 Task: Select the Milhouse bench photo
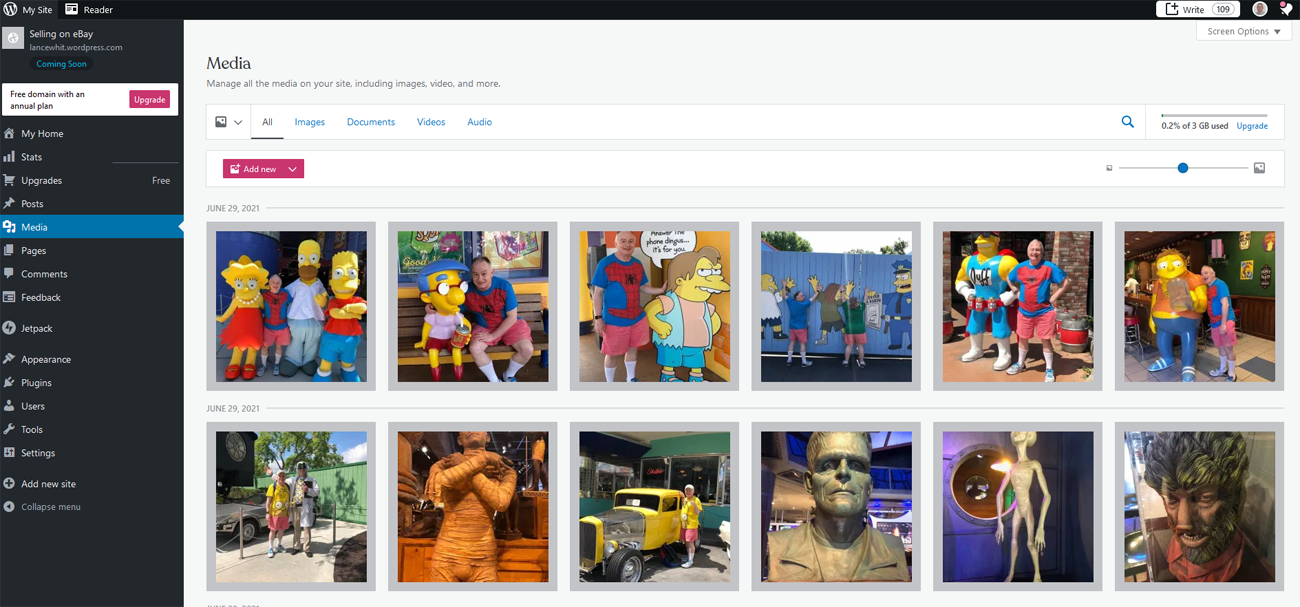click(473, 306)
